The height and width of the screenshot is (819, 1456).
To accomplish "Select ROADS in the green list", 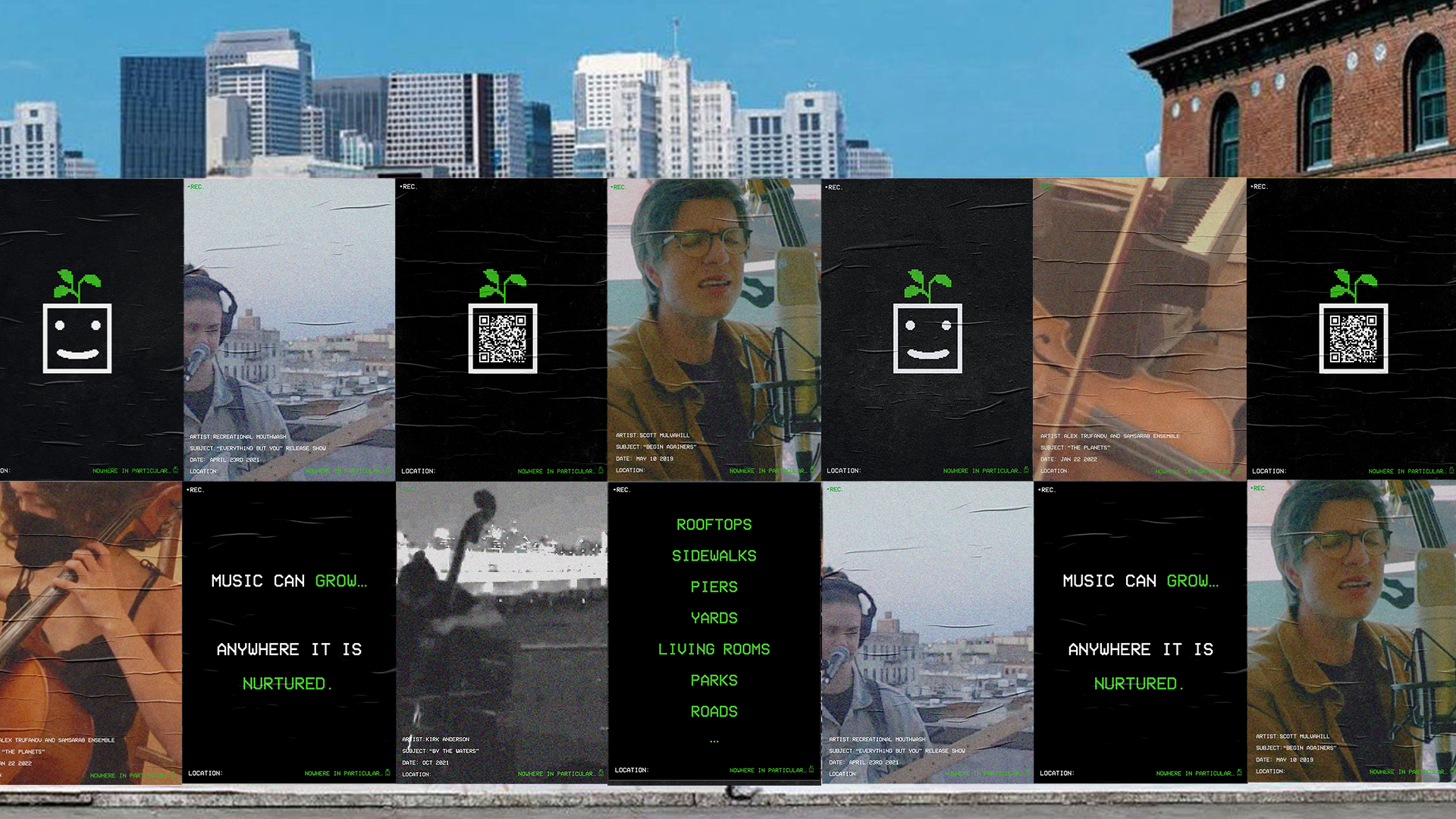I will click(714, 711).
